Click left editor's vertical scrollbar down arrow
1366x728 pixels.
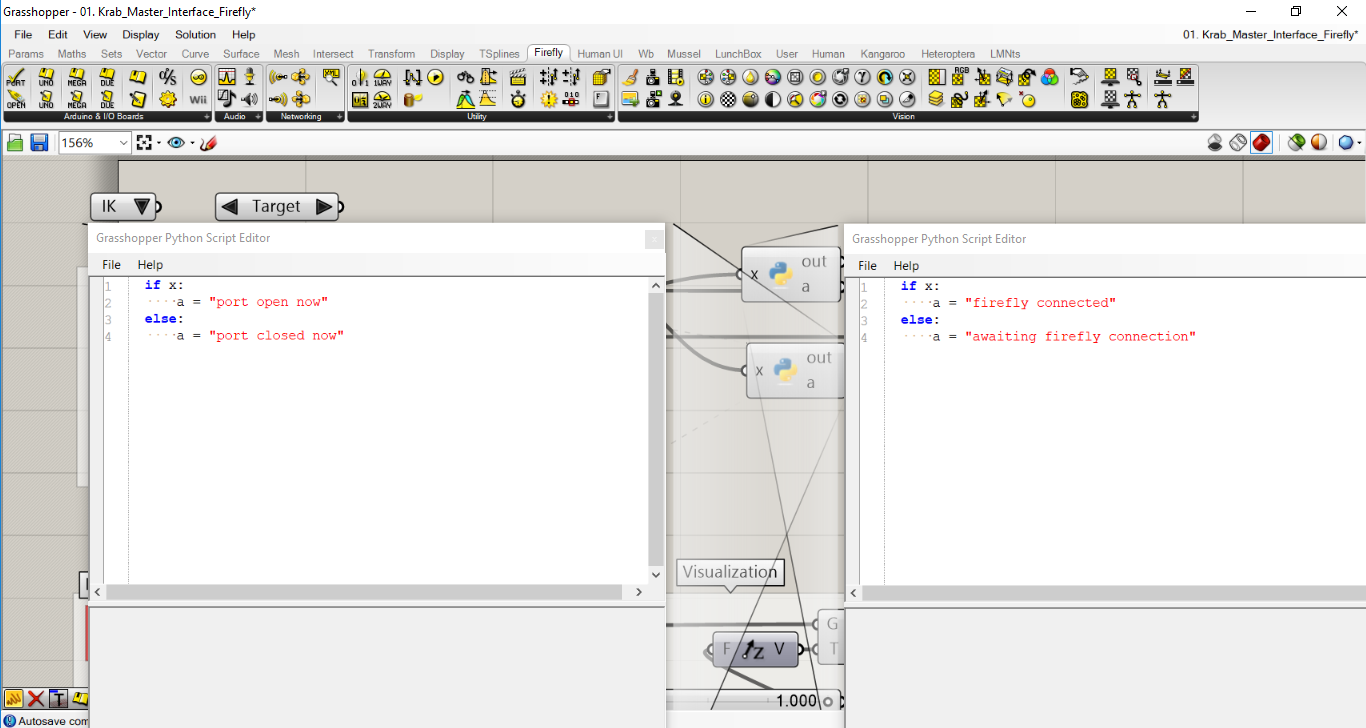coord(656,575)
